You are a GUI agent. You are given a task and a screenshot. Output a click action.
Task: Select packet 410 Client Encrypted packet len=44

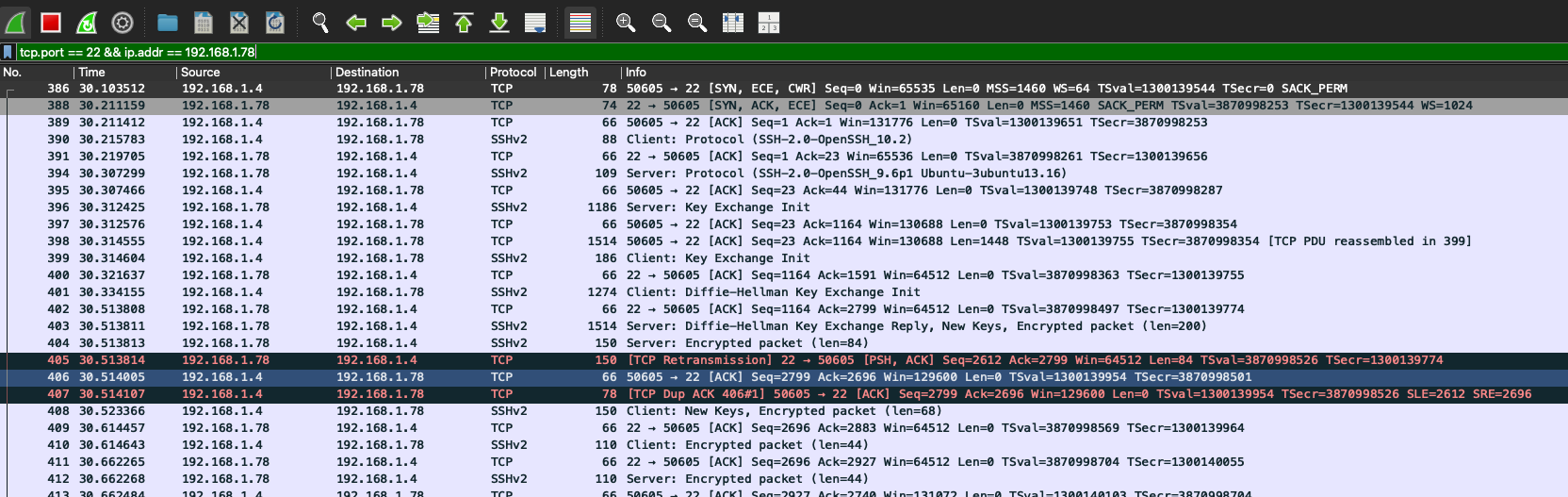784,445
